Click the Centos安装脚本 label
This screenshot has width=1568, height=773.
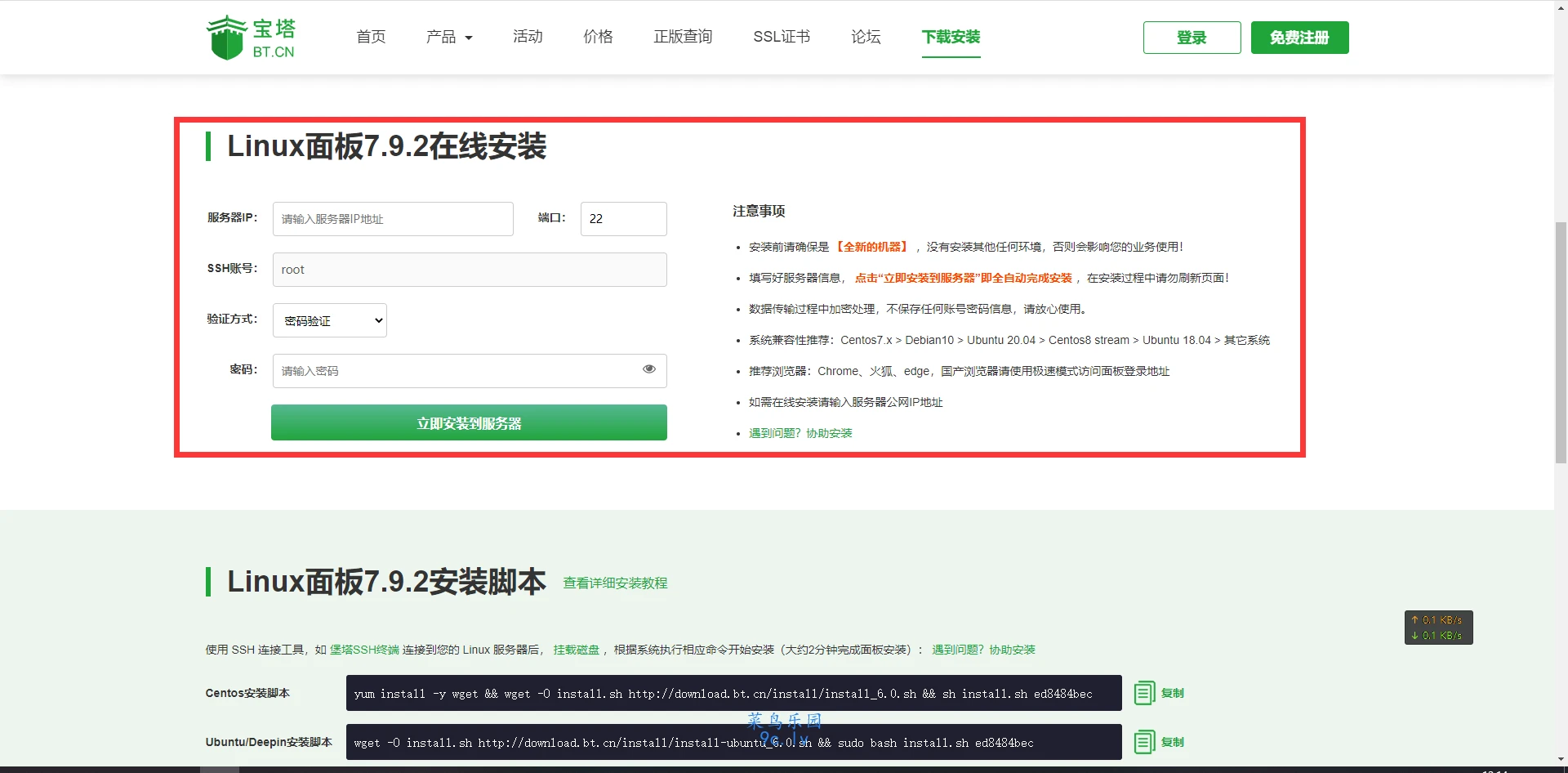click(x=247, y=693)
